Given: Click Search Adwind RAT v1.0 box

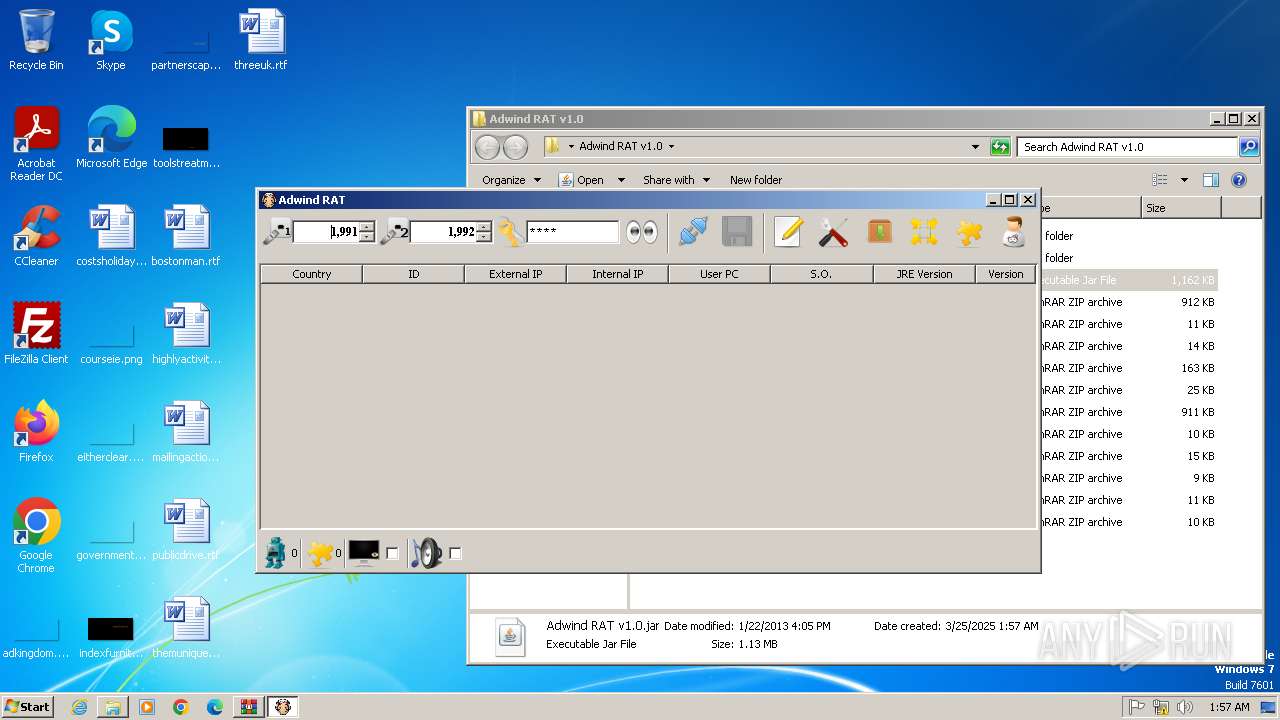Looking at the screenshot, I should pyautogui.click(x=1127, y=147).
